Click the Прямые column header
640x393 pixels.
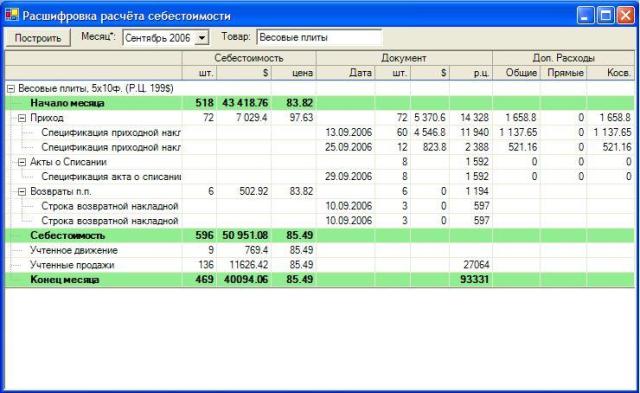tap(563, 73)
